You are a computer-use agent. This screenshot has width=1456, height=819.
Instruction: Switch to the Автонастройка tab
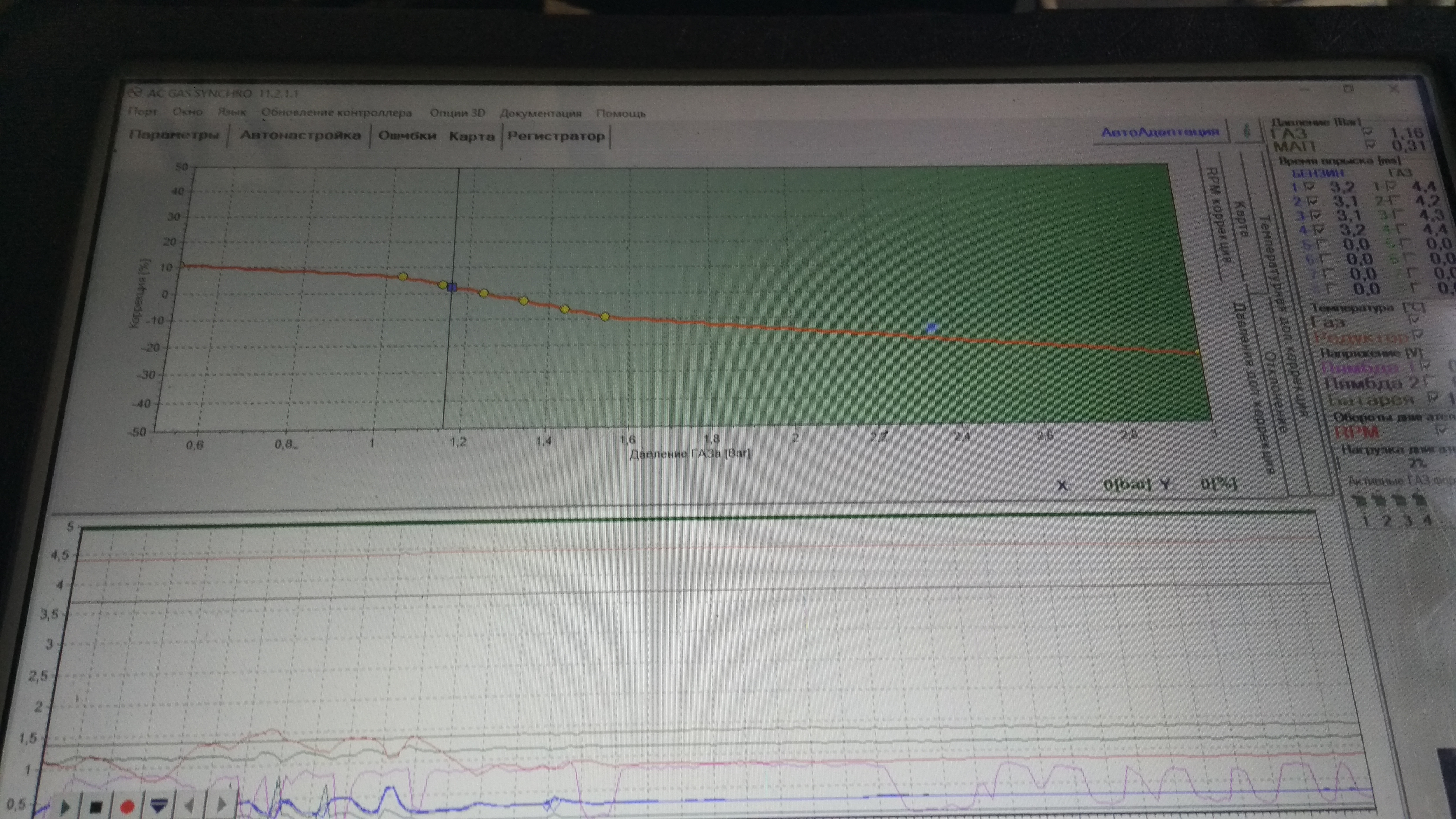pyautogui.click(x=300, y=136)
